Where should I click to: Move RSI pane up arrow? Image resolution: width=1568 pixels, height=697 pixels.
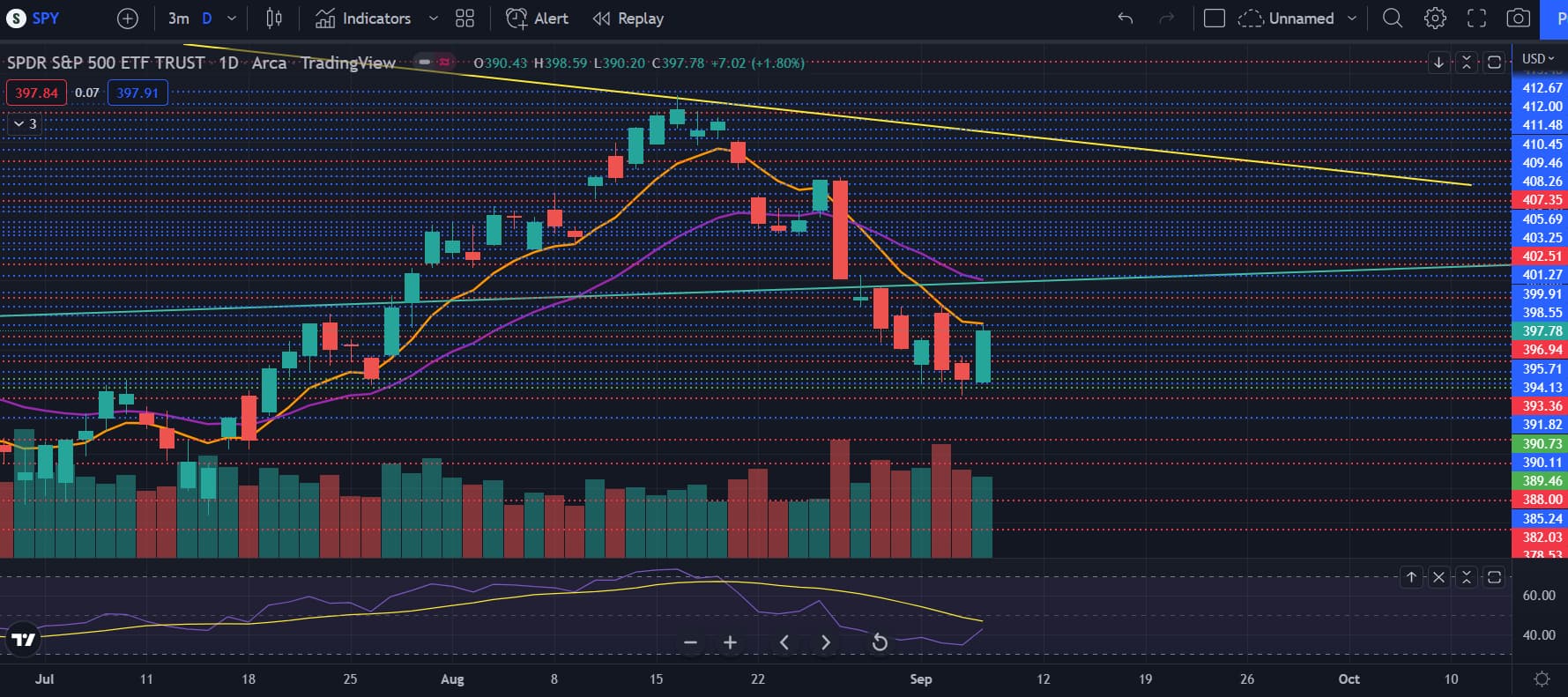pyautogui.click(x=1411, y=577)
